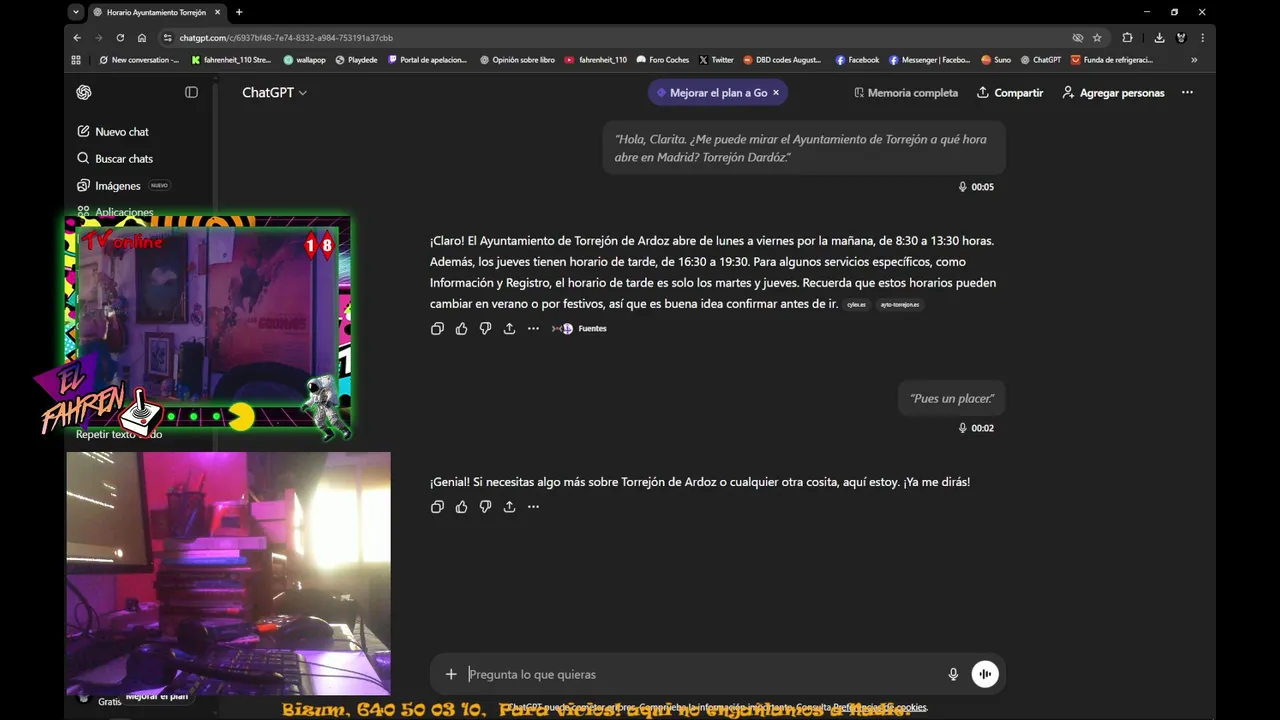This screenshot has width=1280, height=720.
Task: Open the fahrenheit_110 Stre... bookmark
Action: tap(231, 60)
